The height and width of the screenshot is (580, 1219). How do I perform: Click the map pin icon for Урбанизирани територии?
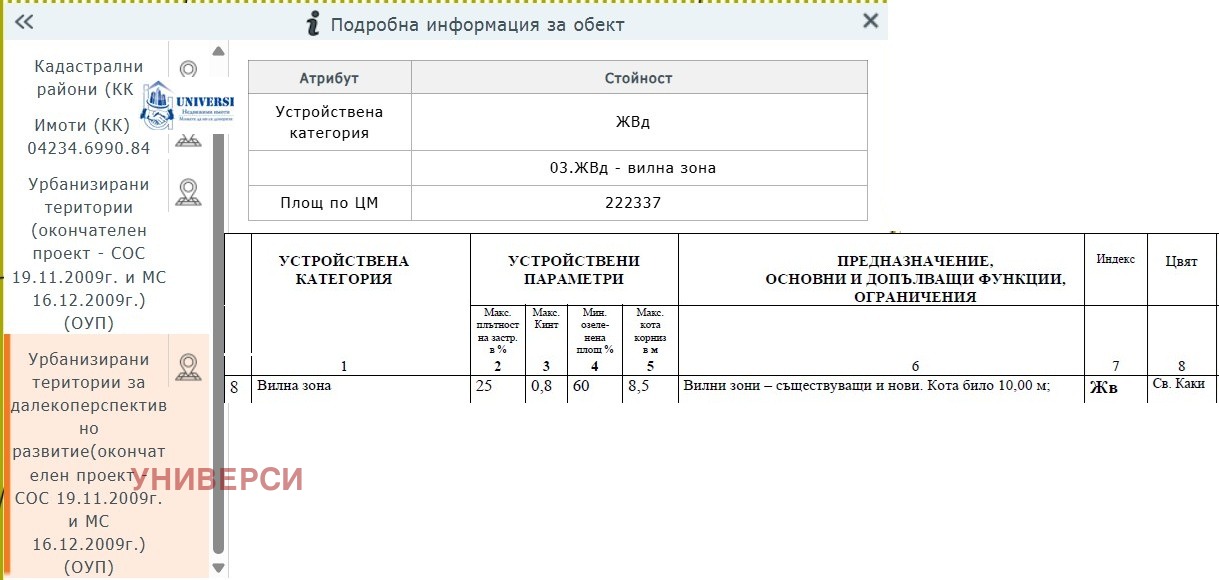(x=187, y=190)
